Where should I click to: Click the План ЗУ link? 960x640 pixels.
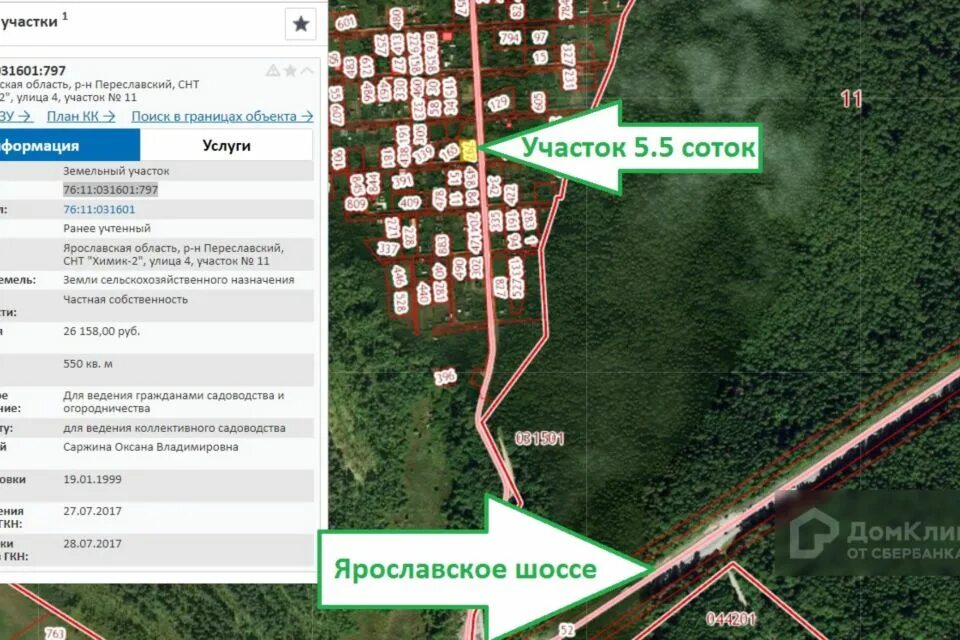coord(10,116)
